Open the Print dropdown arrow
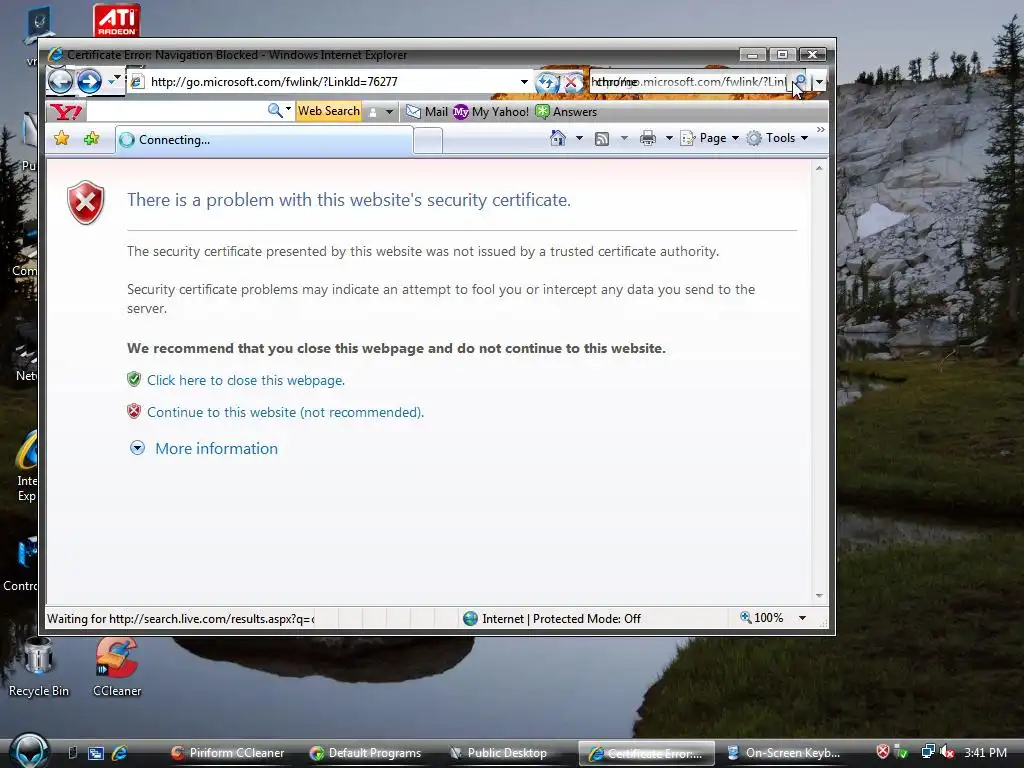This screenshot has height=768, width=1024. [669, 138]
